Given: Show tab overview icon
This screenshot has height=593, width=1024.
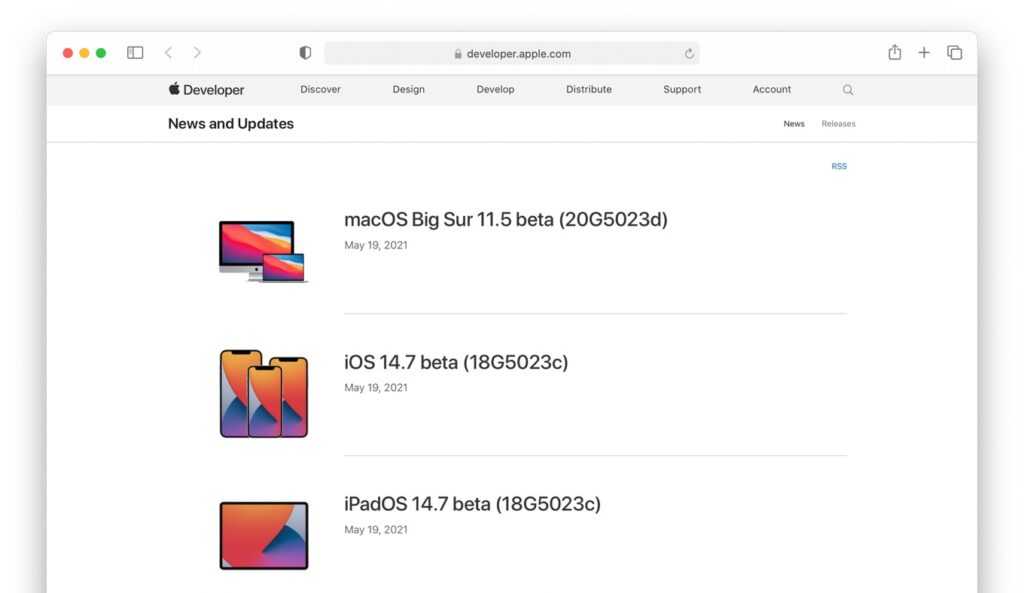Looking at the screenshot, I should [955, 53].
